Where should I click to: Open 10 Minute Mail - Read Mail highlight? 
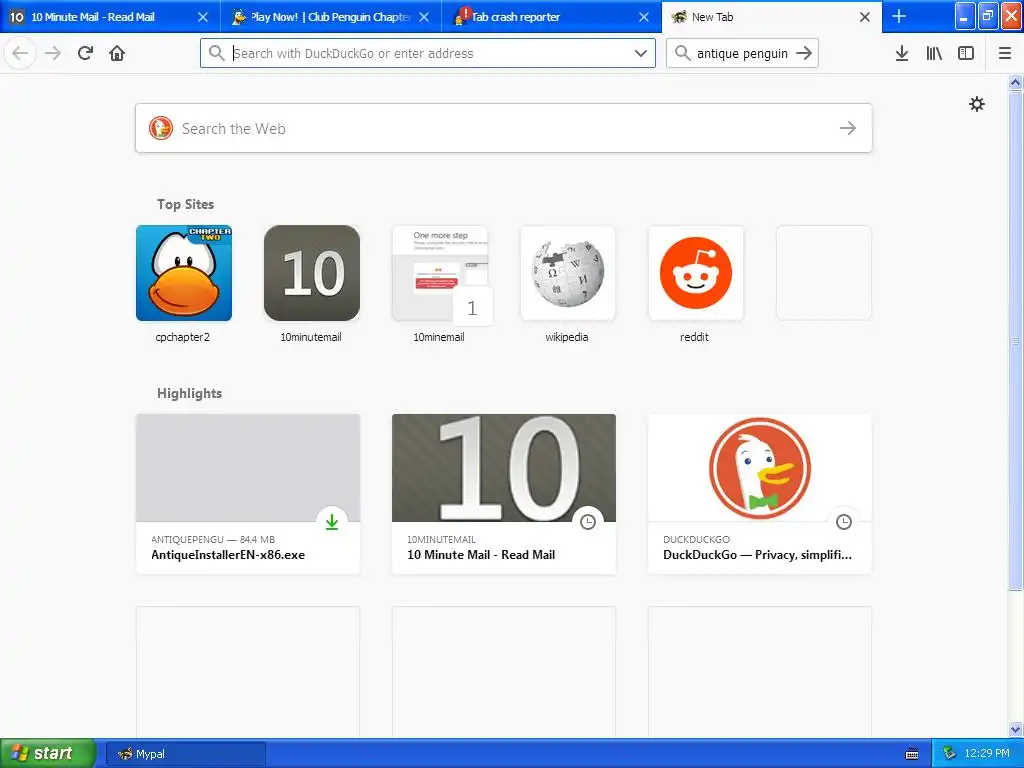coord(504,494)
